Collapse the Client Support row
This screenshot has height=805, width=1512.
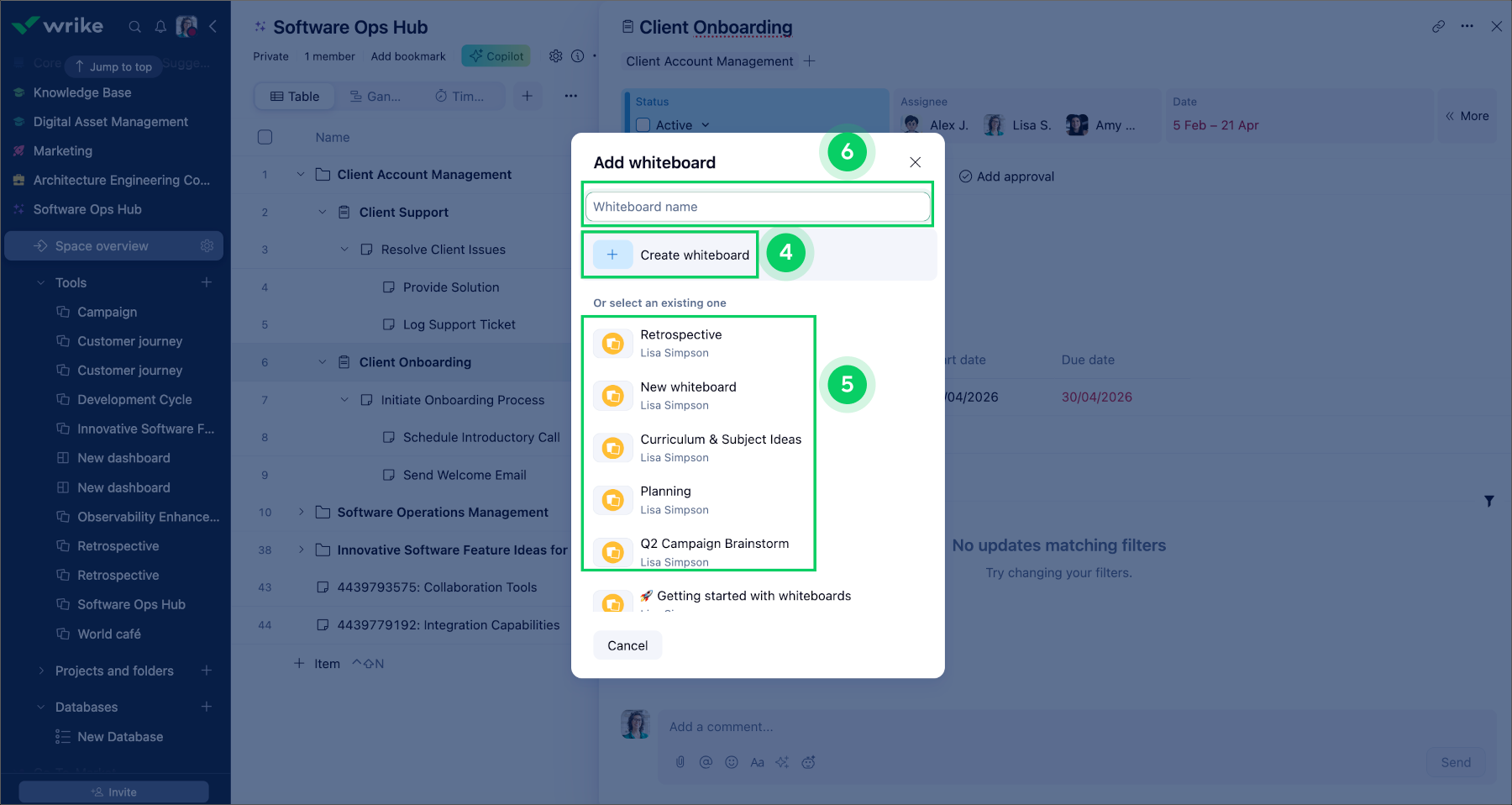coord(323,212)
